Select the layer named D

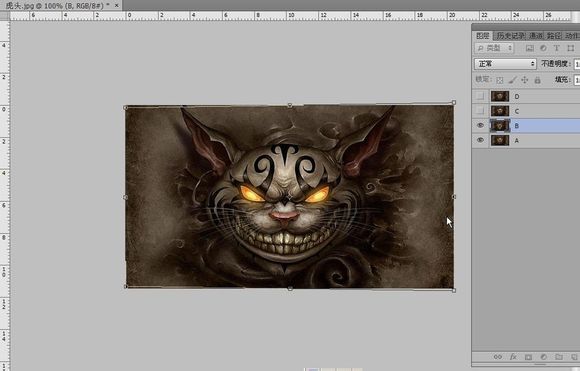pos(517,97)
